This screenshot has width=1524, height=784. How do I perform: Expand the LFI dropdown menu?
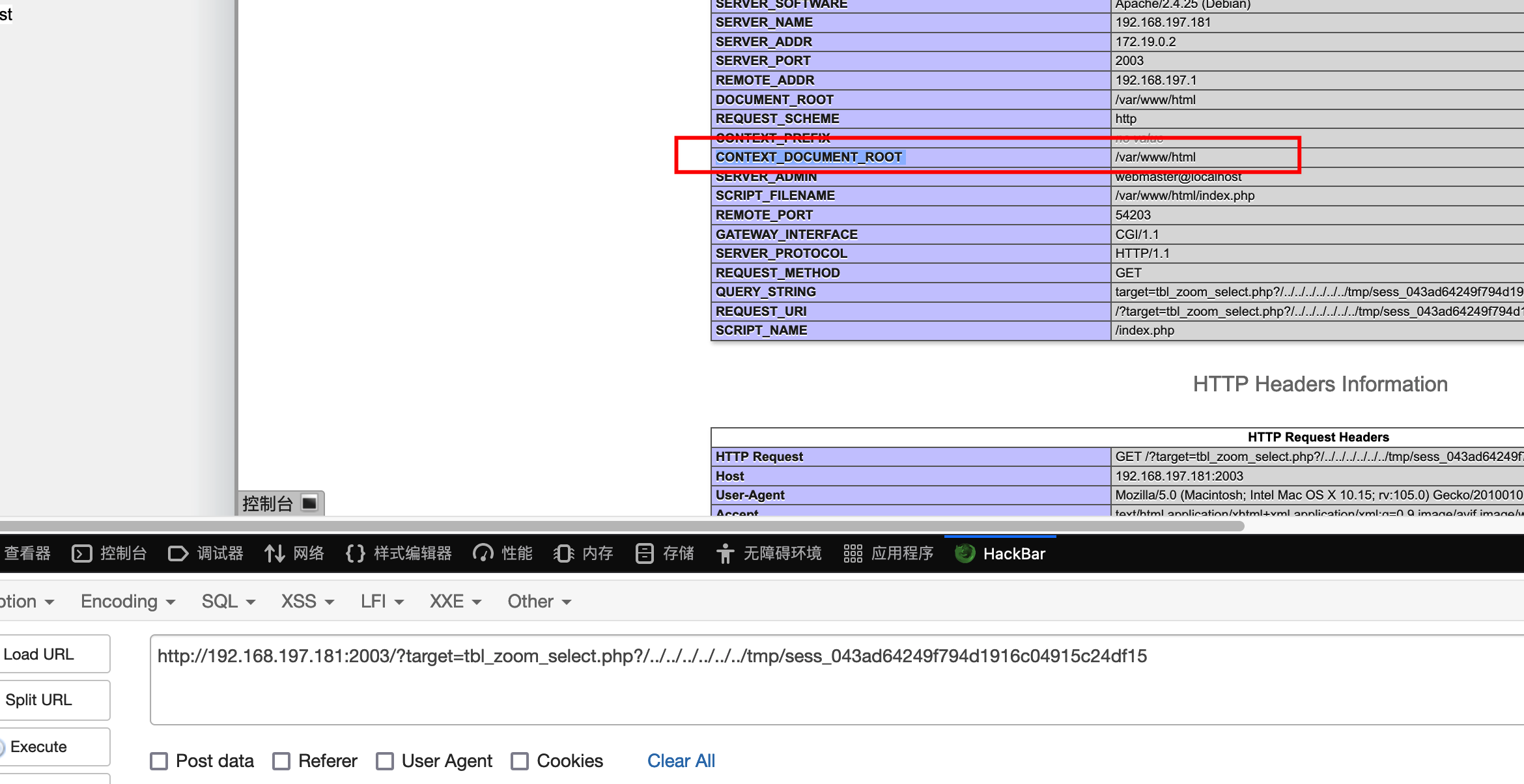(382, 601)
